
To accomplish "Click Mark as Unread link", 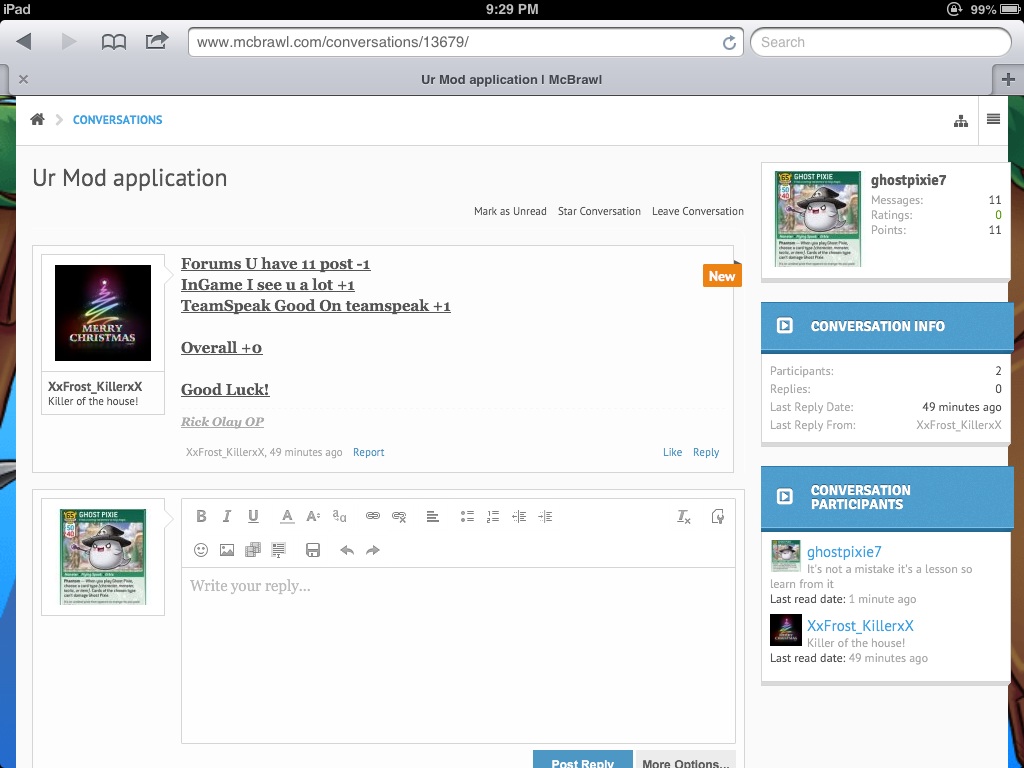I will (510, 211).
